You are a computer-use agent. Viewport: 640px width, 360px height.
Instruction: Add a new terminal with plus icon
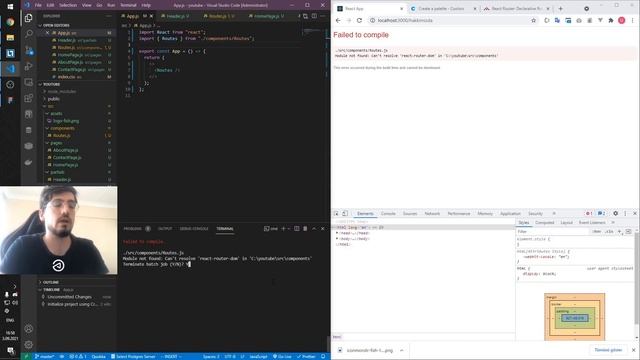coord(283,229)
